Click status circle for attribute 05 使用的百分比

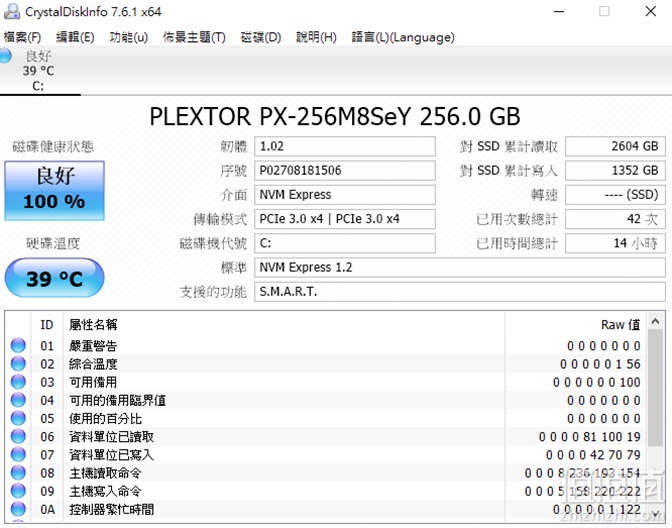coord(18,418)
